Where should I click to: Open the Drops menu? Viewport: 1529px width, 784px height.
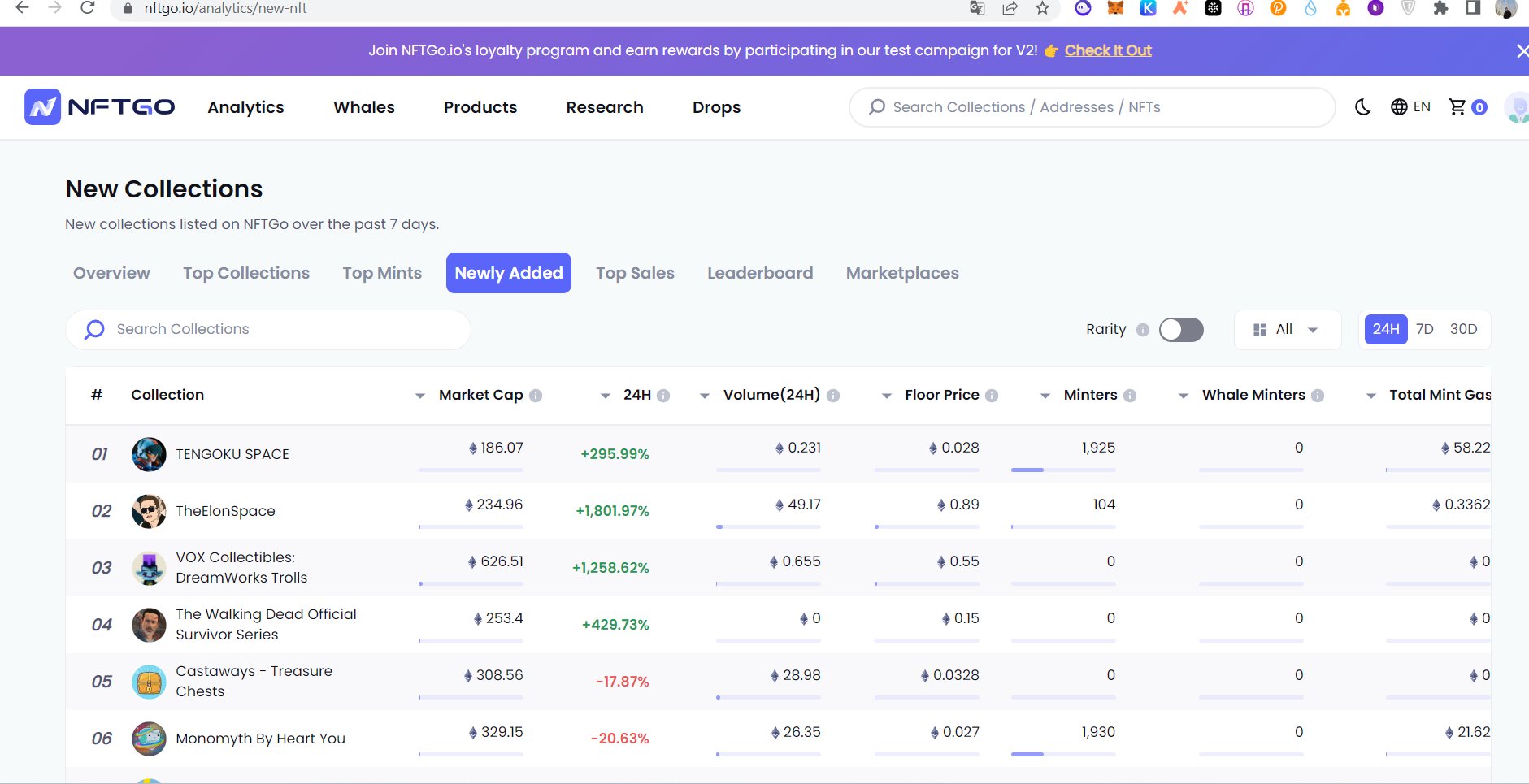pyautogui.click(x=716, y=107)
